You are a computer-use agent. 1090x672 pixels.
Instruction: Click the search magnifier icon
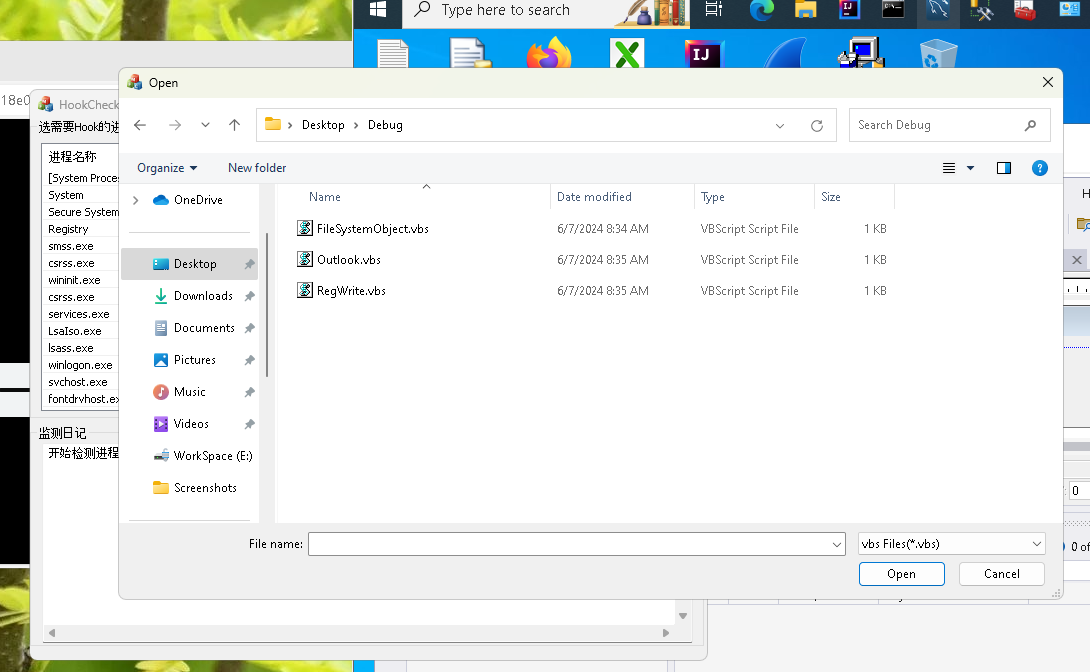pyautogui.click(x=1030, y=125)
